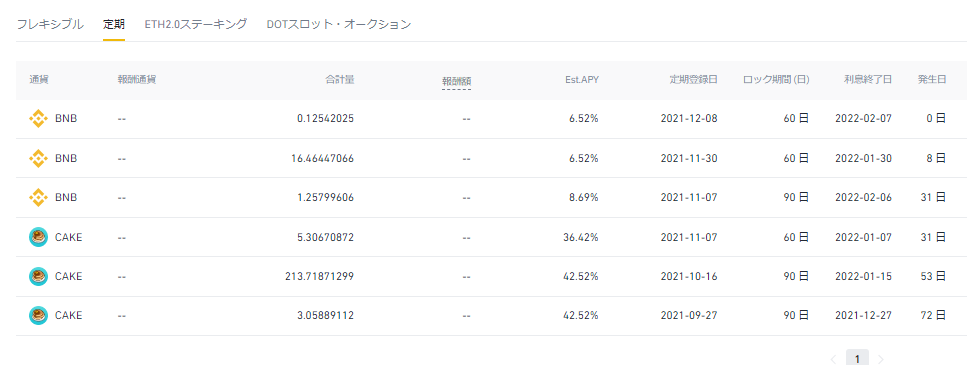Click the CAKE icon in the 213.71871299 row
Viewport: 967px width, 365px height.
click(38, 276)
